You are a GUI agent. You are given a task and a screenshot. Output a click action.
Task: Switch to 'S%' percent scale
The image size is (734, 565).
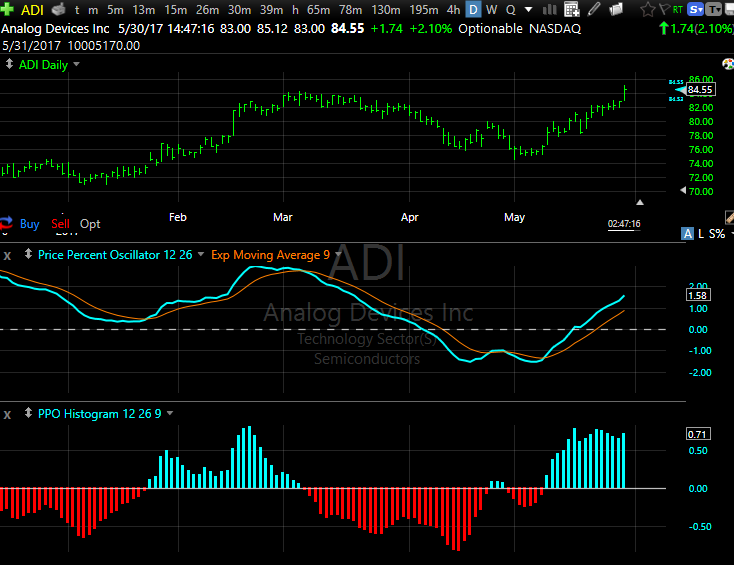[717, 234]
